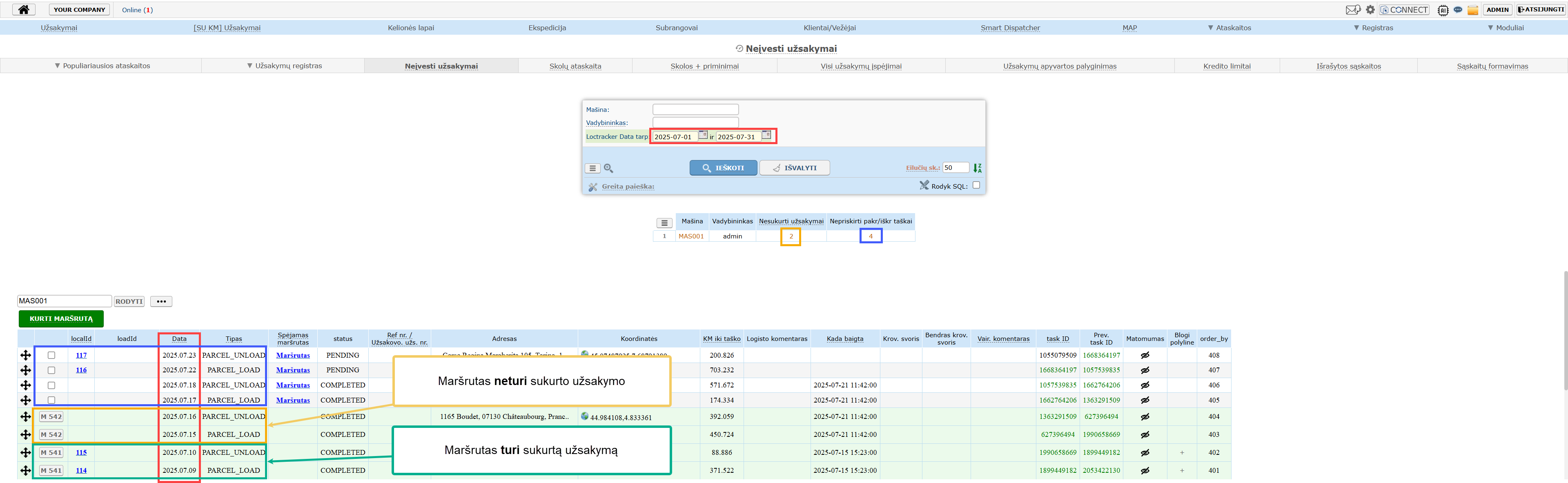The image size is (1568, 483).
Task: Tick the checkbox for the 2025.07.18 row
Action: 51,385
